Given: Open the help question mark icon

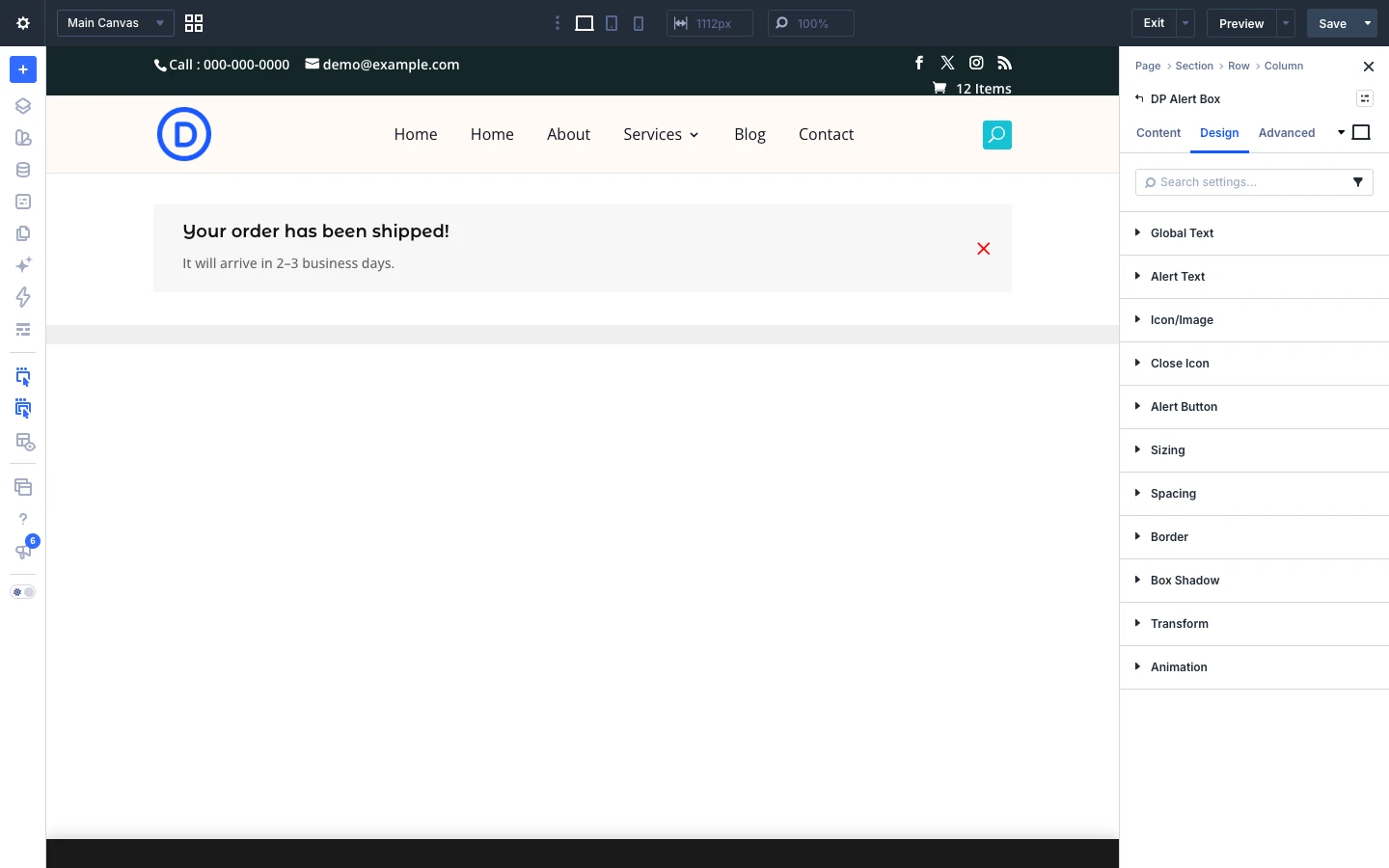Looking at the screenshot, I should click(x=23, y=519).
